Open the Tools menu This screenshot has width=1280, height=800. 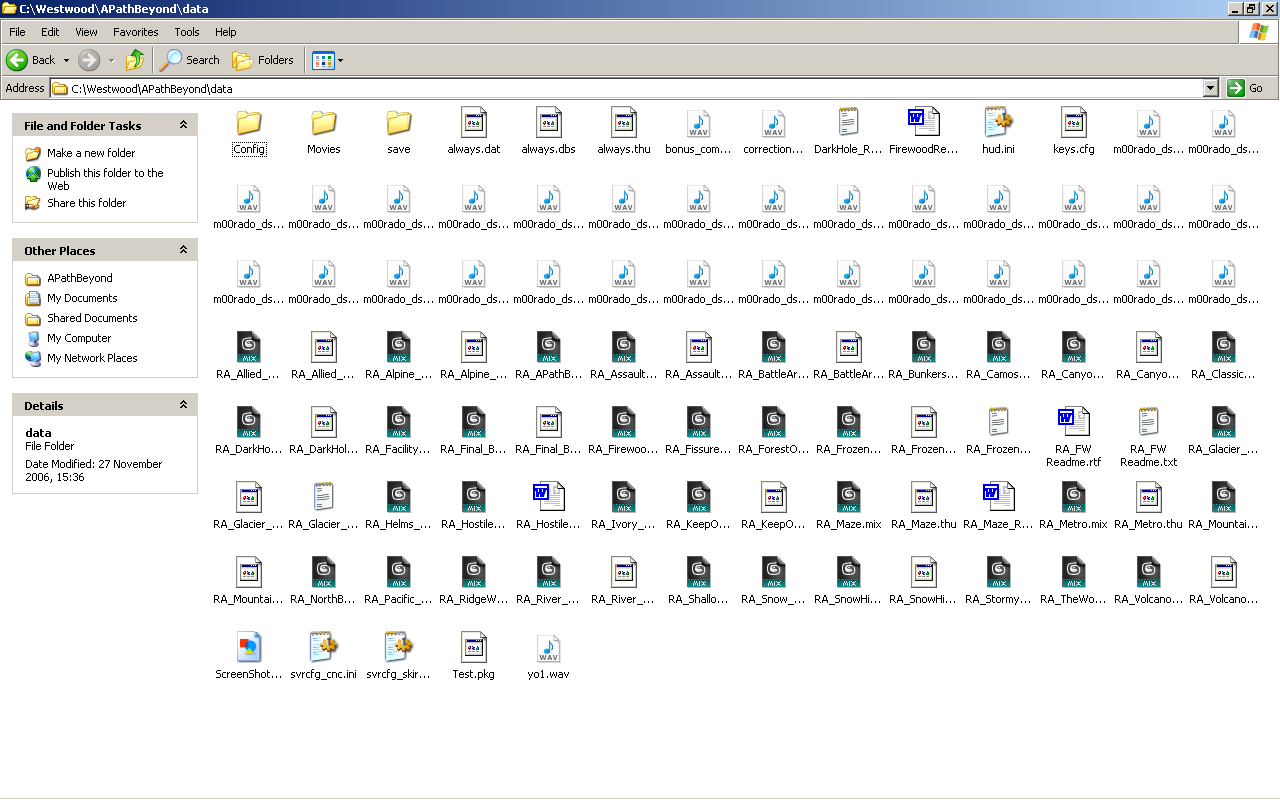(x=187, y=32)
